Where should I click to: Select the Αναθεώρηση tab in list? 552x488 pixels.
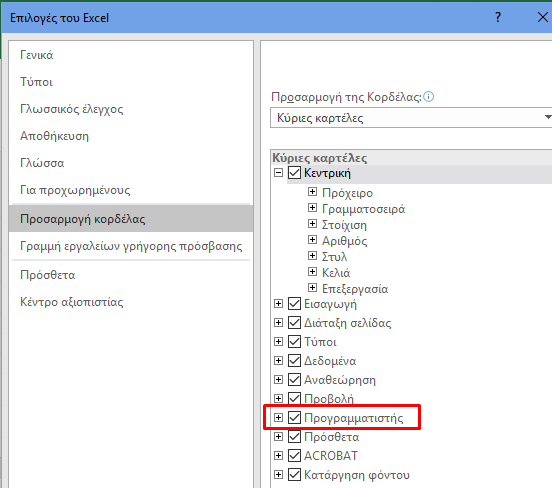[x=340, y=380]
